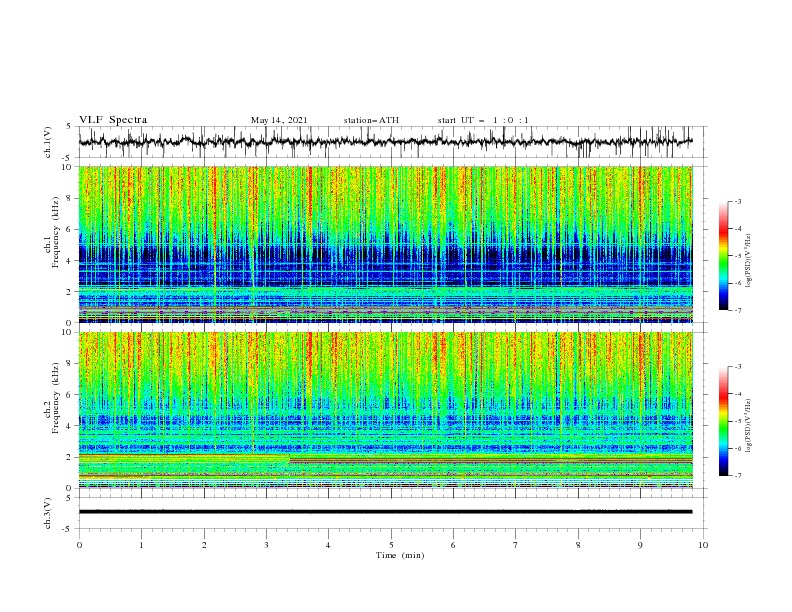Image resolution: width=792 pixels, height=612 pixels.
Task: Click the ch.1 spectrogram panel
Action: coord(386,244)
